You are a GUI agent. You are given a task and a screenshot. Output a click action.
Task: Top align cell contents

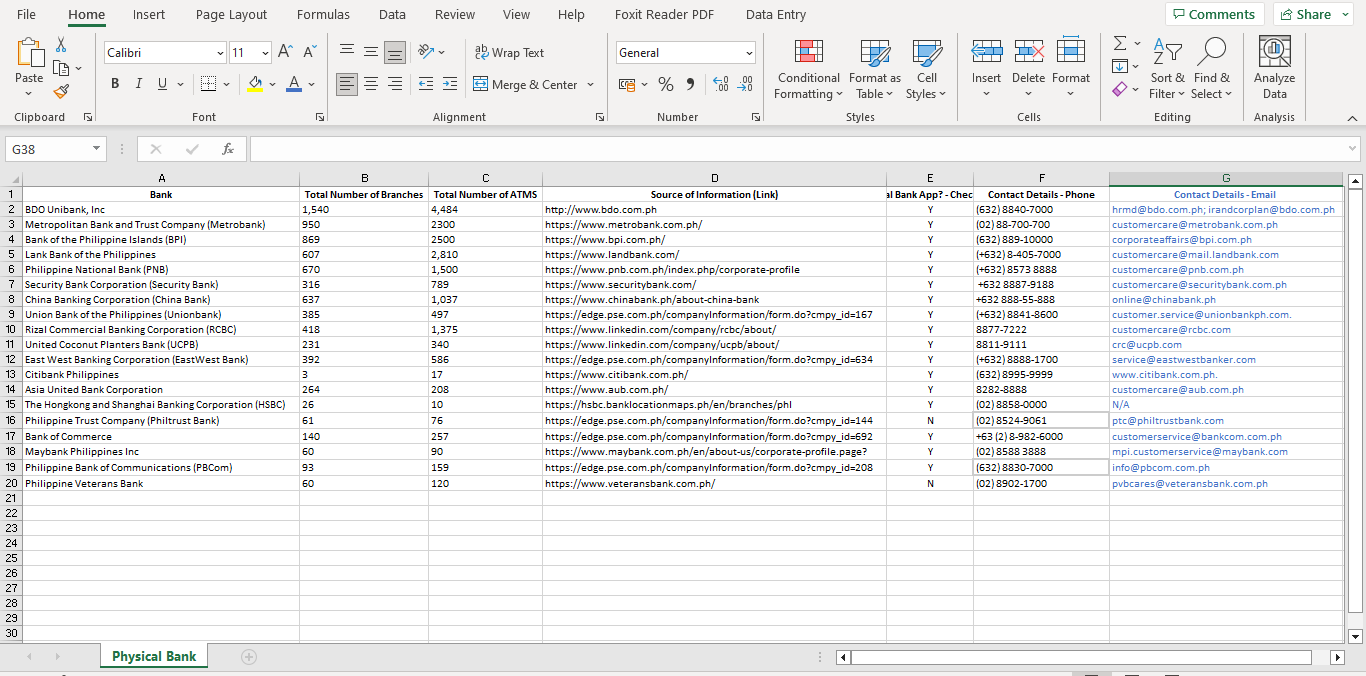click(x=347, y=52)
